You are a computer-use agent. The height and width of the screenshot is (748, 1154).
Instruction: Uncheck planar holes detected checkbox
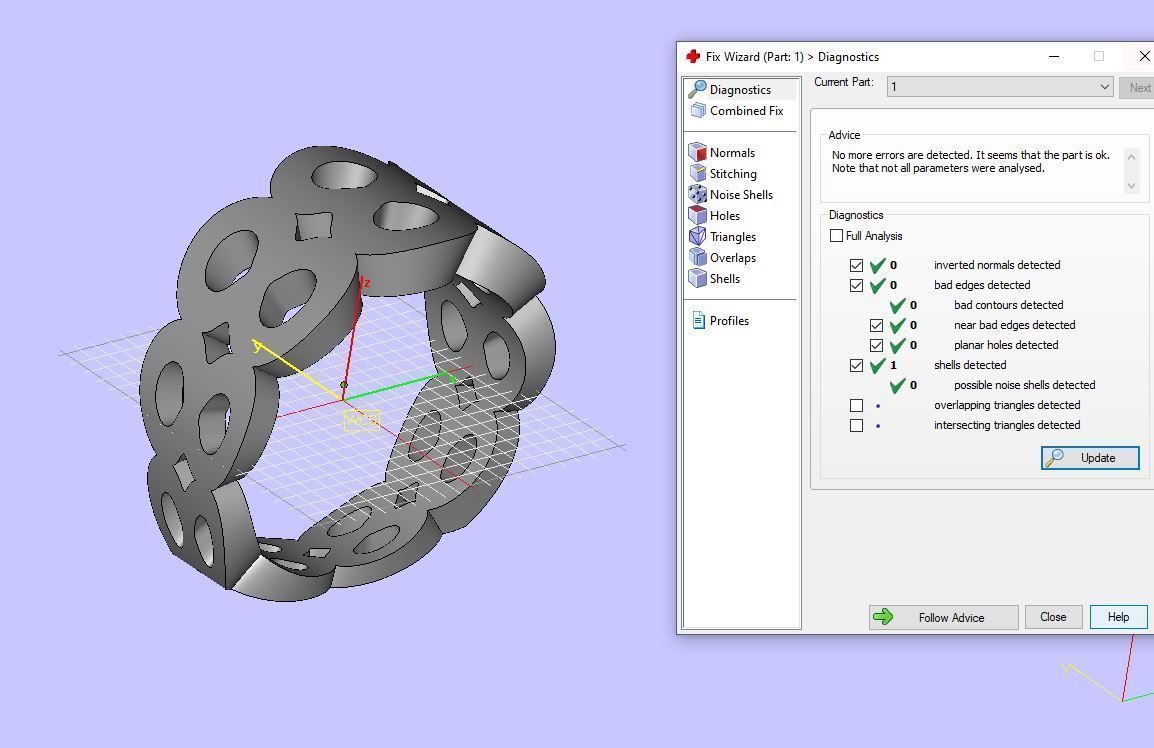coord(876,345)
